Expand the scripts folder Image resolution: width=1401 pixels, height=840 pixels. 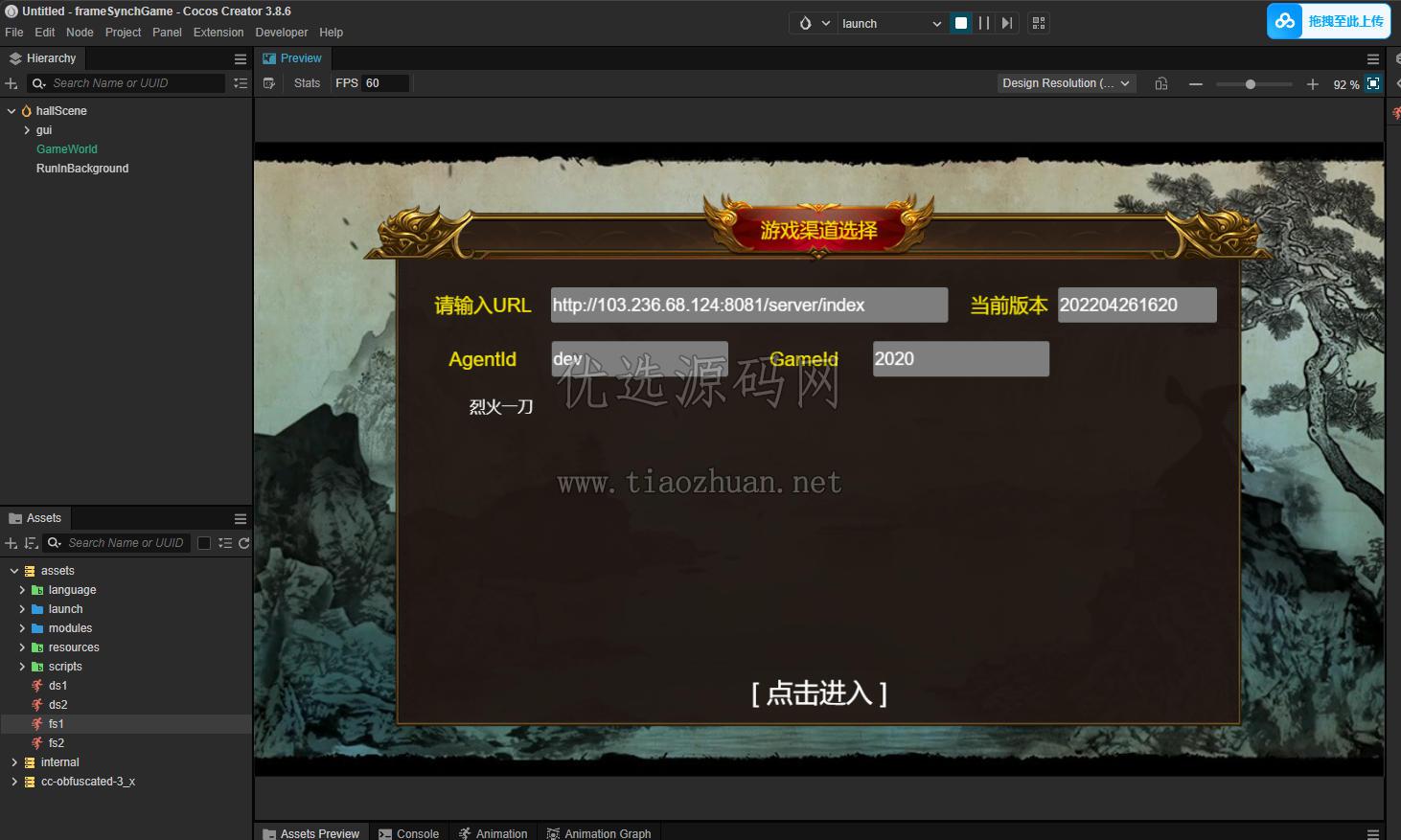22,667
